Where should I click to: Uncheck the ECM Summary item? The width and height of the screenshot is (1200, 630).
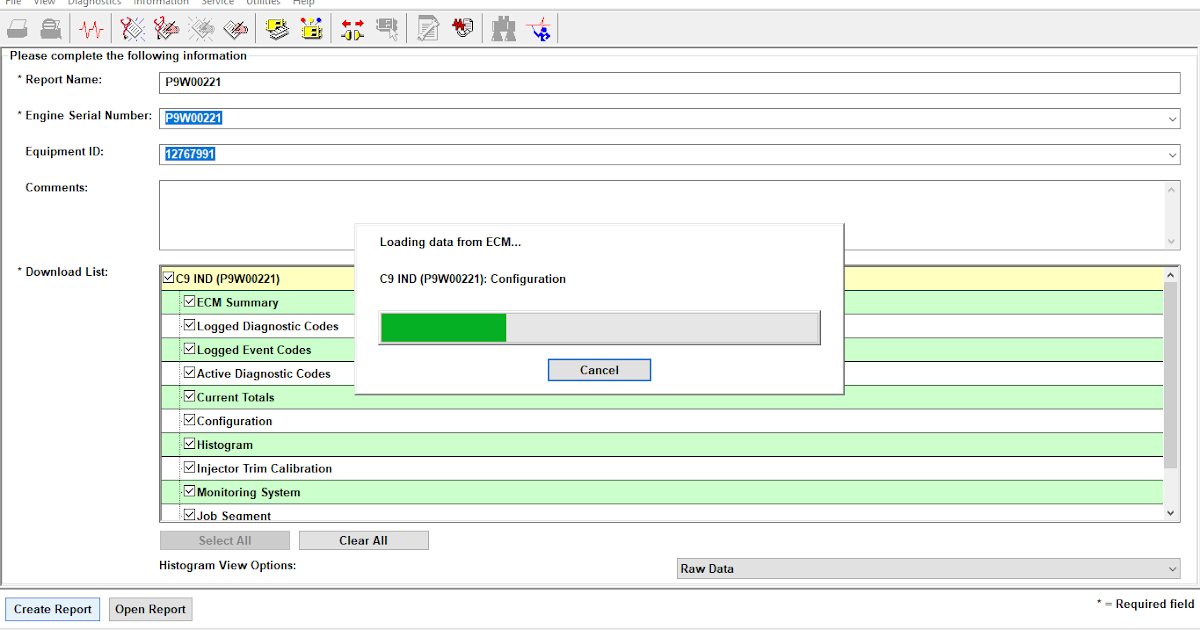tap(189, 301)
